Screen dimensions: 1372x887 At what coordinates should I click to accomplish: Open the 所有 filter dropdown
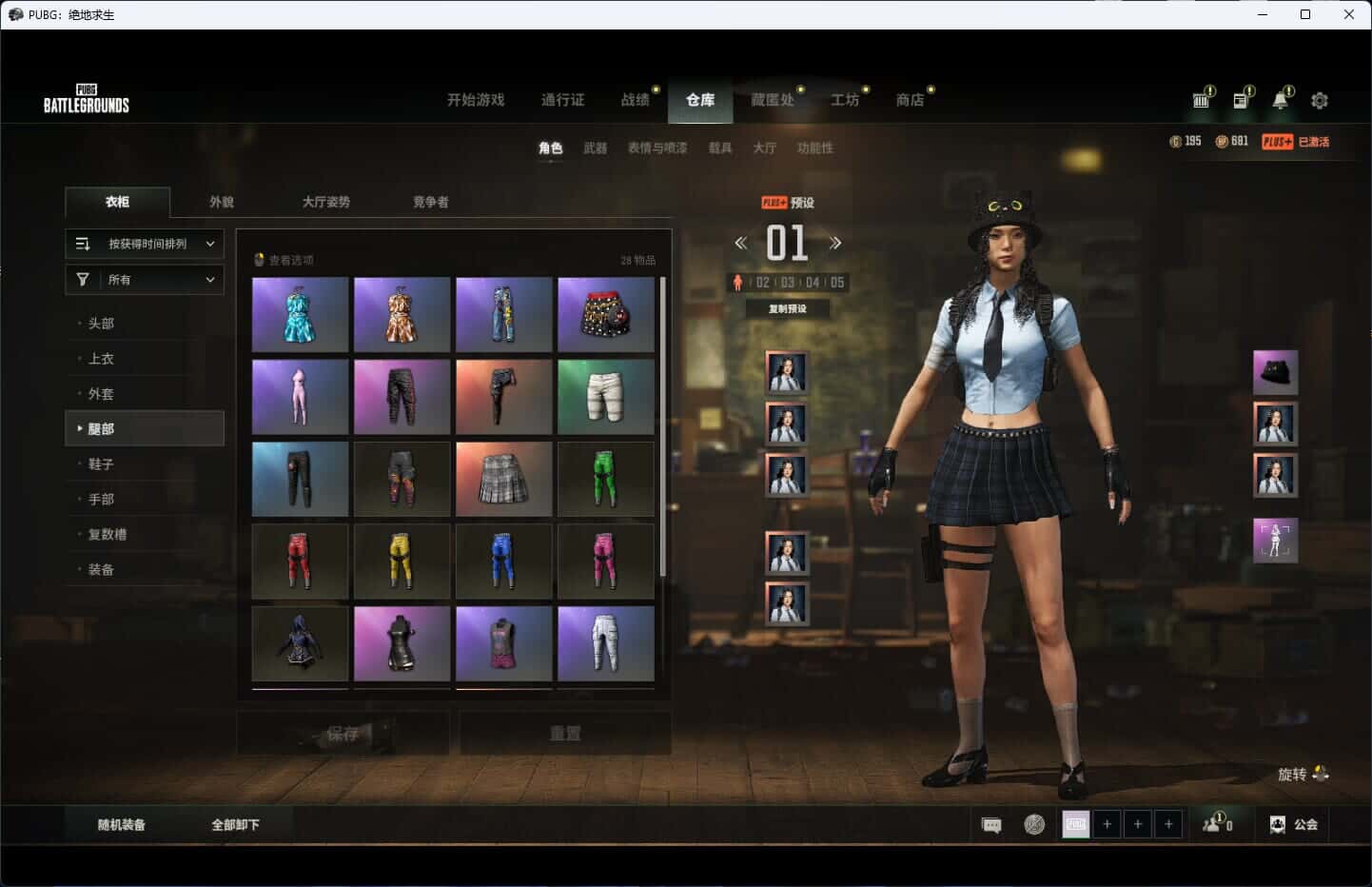click(x=145, y=280)
